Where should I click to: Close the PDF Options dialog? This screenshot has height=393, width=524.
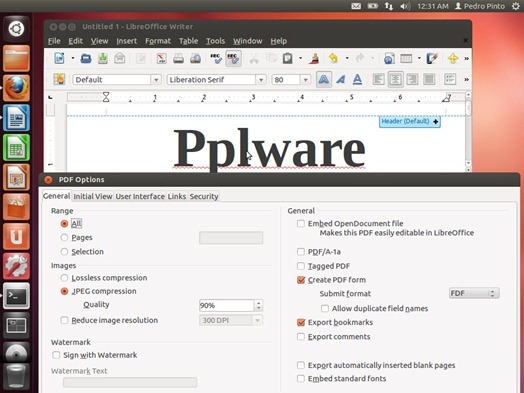click(x=48, y=180)
